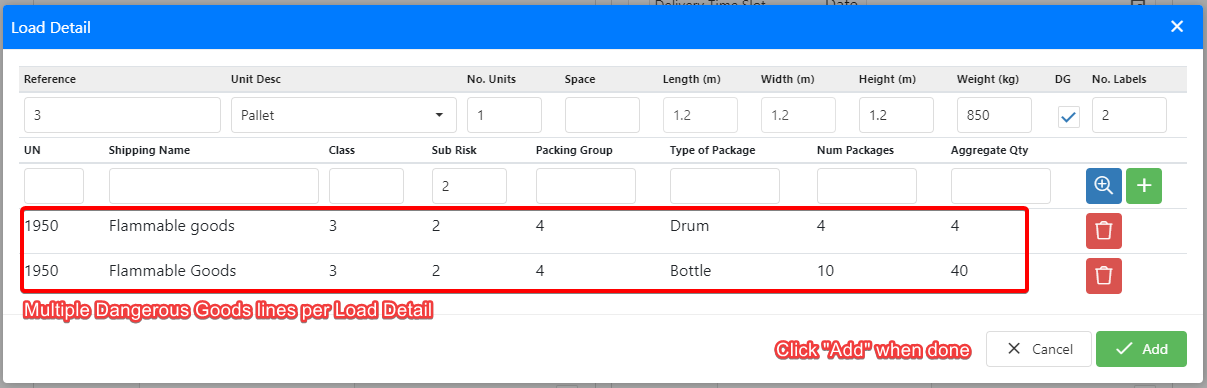
Task: Select the 'Flammable Goods' Bottle row name
Action: click(173, 270)
